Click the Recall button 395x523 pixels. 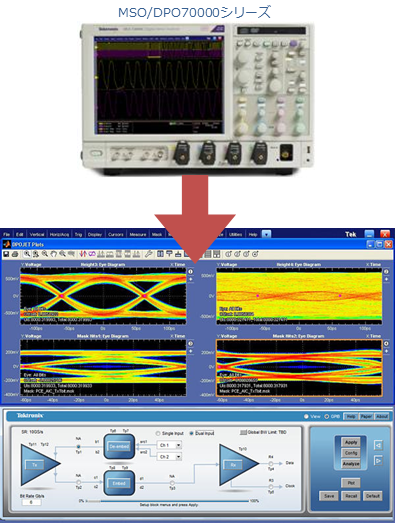[351, 496]
